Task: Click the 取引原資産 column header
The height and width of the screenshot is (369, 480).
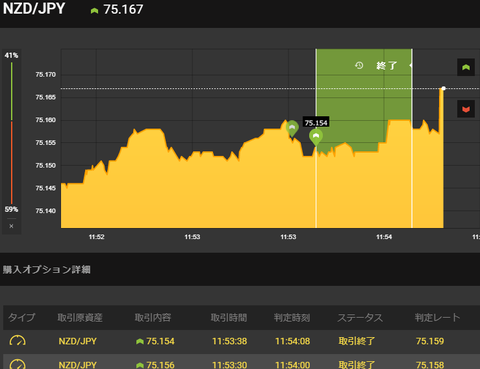Action: 80,317
